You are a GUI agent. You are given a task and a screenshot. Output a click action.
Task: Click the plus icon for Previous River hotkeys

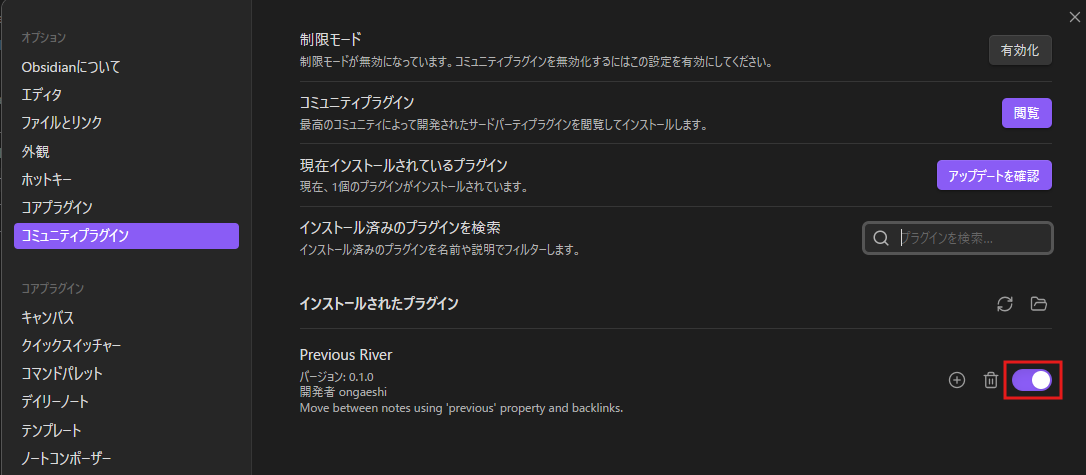click(x=956, y=380)
